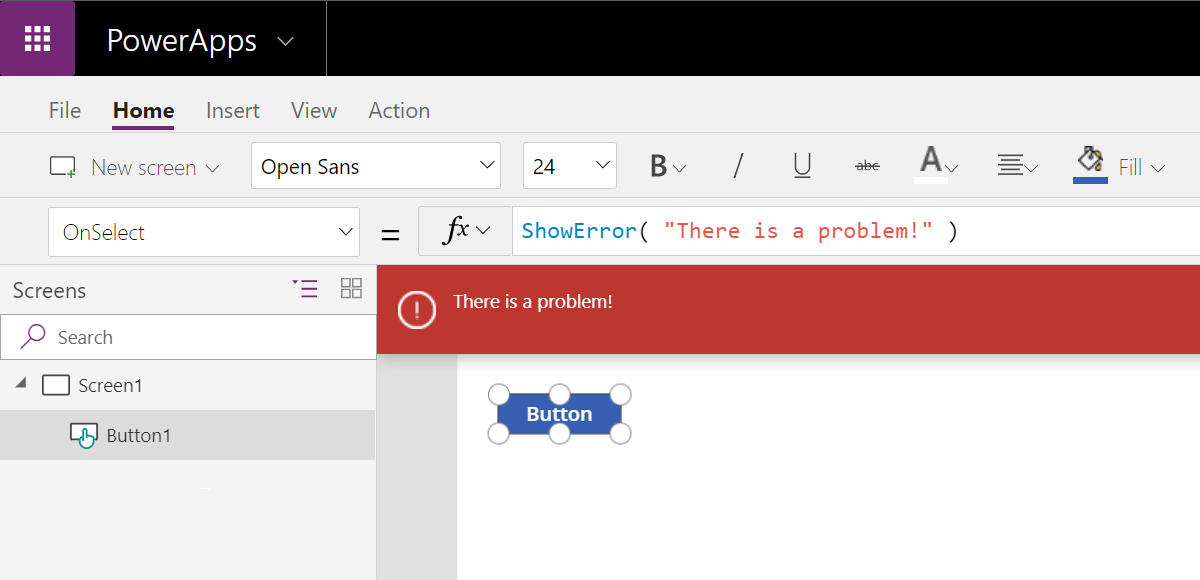Click the search magnifier in Screens panel
1200x580 pixels.
coord(31,336)
